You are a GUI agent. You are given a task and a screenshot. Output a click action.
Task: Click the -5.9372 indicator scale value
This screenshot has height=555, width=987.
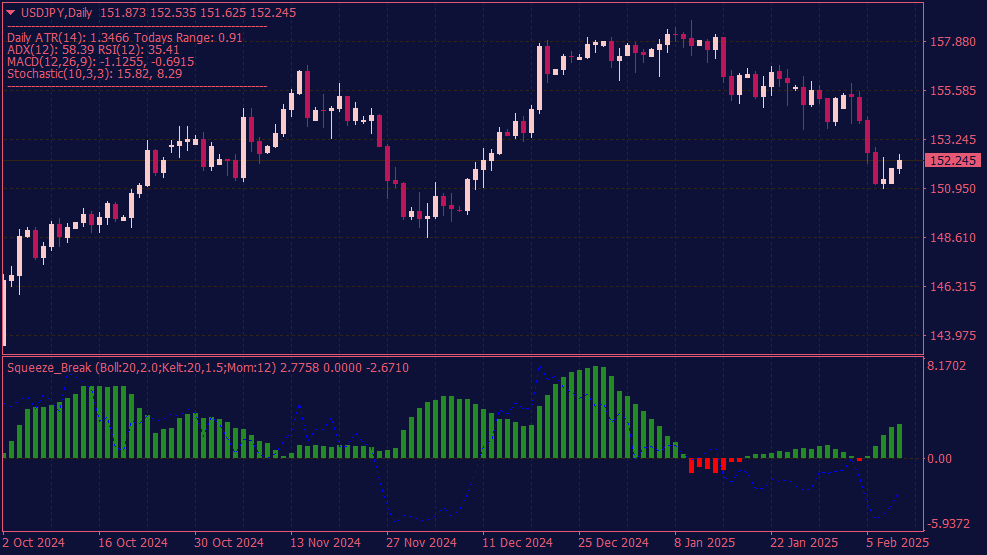tap(949, 524)
